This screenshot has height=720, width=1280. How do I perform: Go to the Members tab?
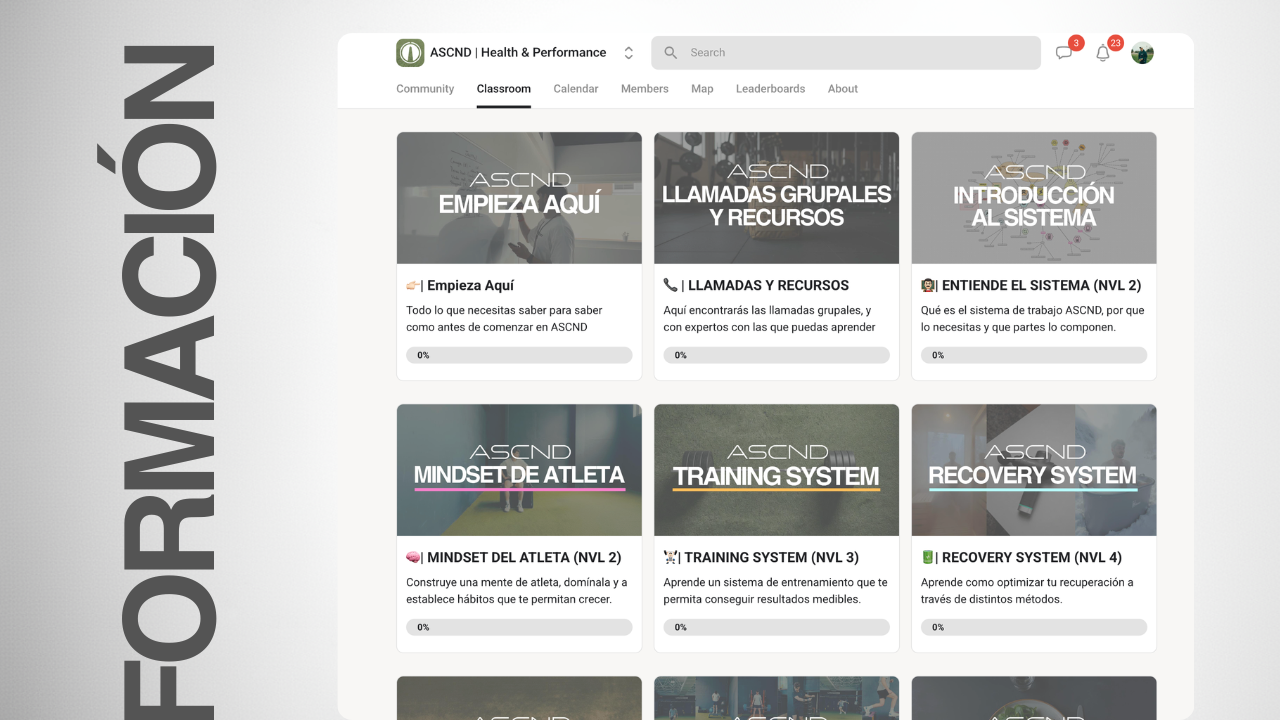click(645, 89)
